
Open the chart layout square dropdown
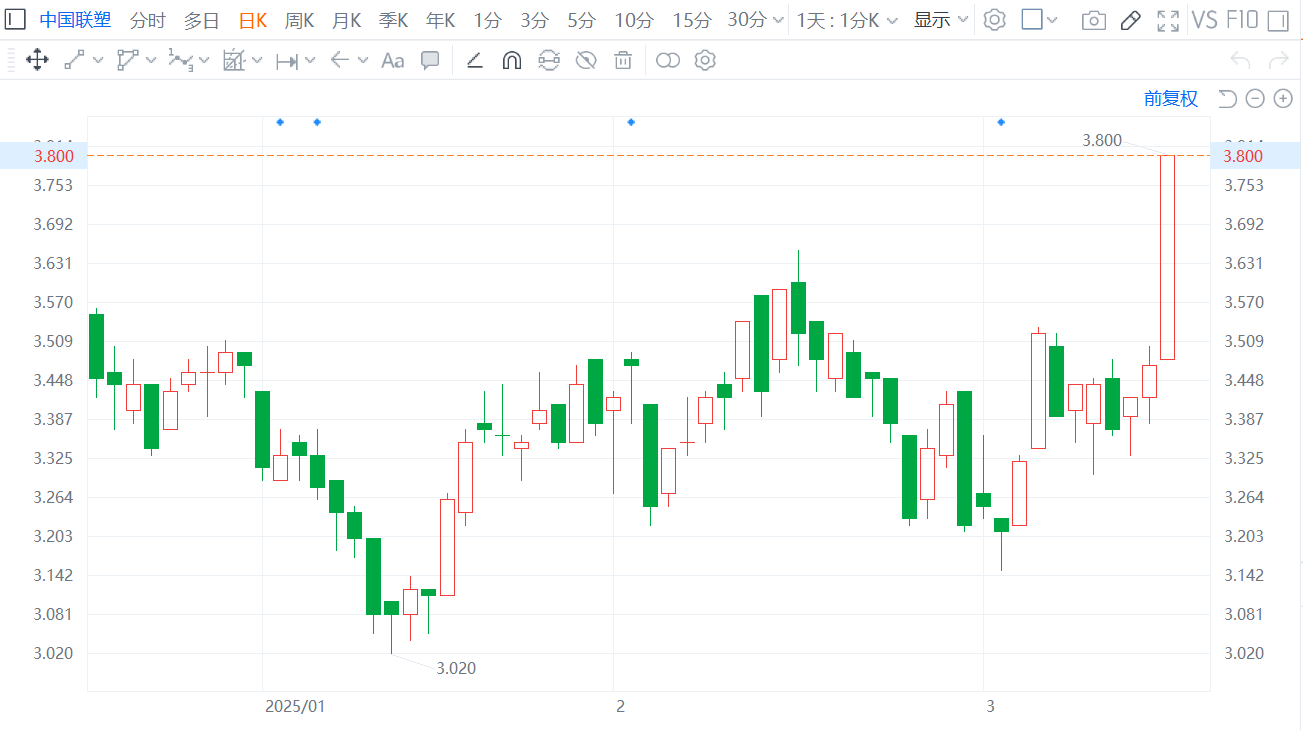pyautogui.click(x=1040, y=20)
